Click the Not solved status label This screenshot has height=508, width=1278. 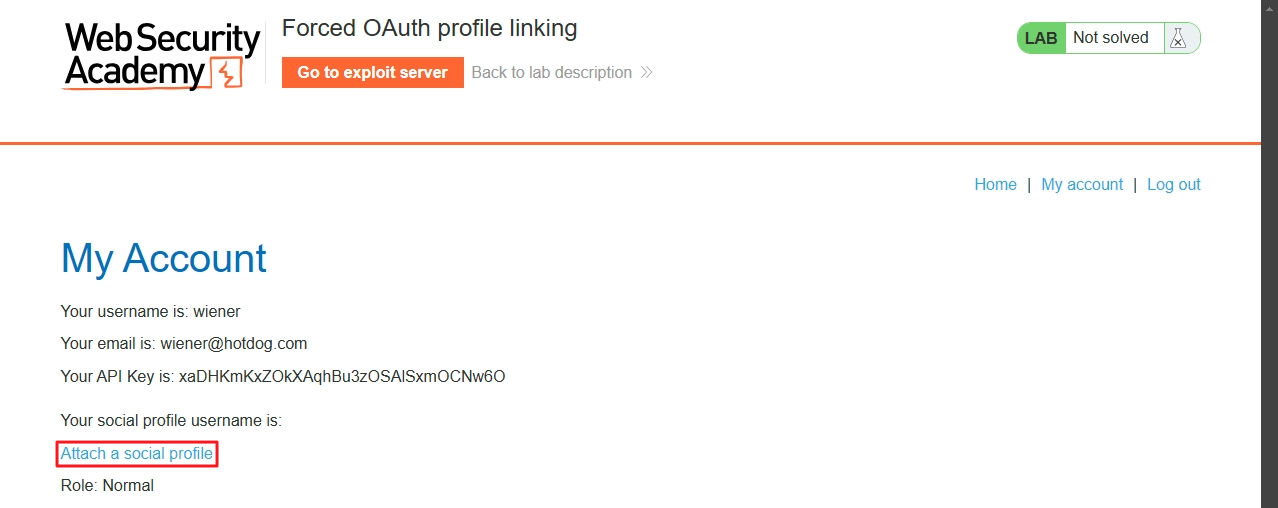tap(1111, 38)
